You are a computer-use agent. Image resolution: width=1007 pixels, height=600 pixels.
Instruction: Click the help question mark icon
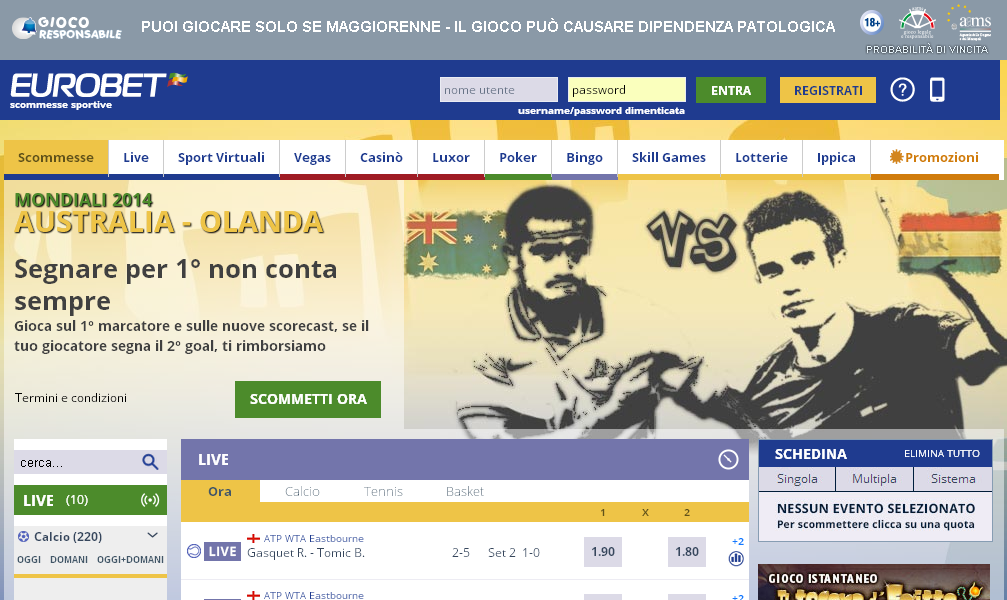click(x=902, y=90)
